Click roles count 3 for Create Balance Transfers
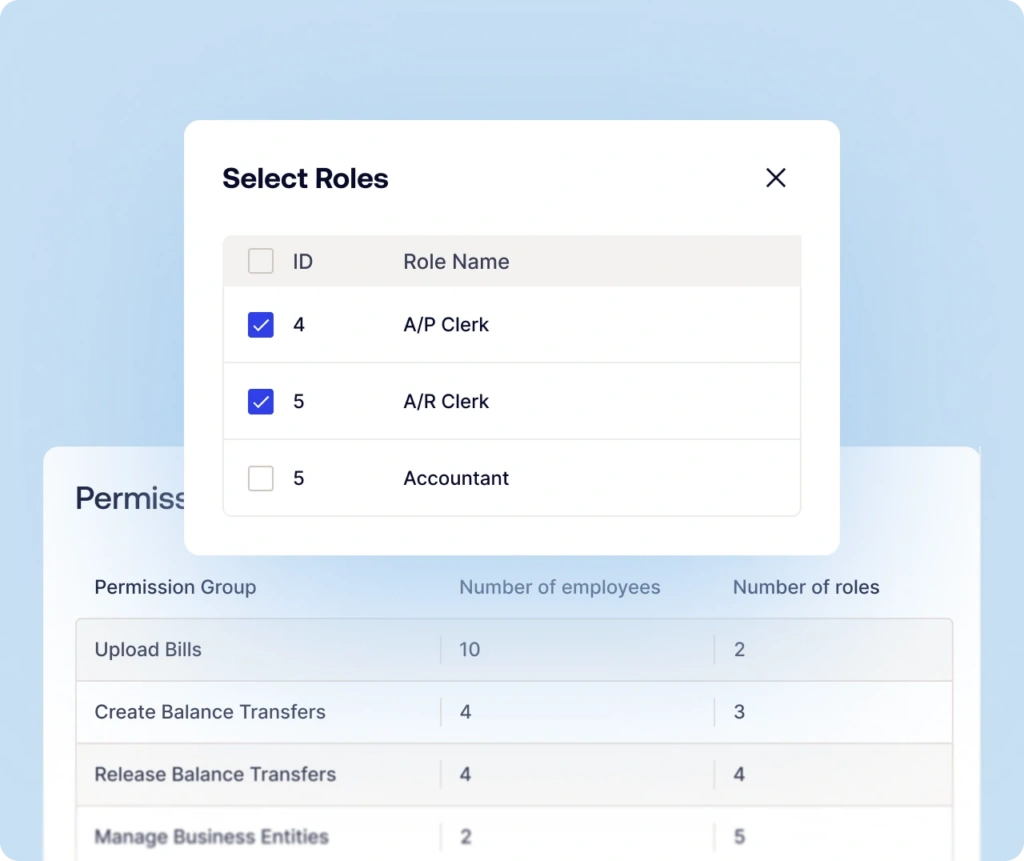This screenshot has height=861, width=1024. pos(739,712)
